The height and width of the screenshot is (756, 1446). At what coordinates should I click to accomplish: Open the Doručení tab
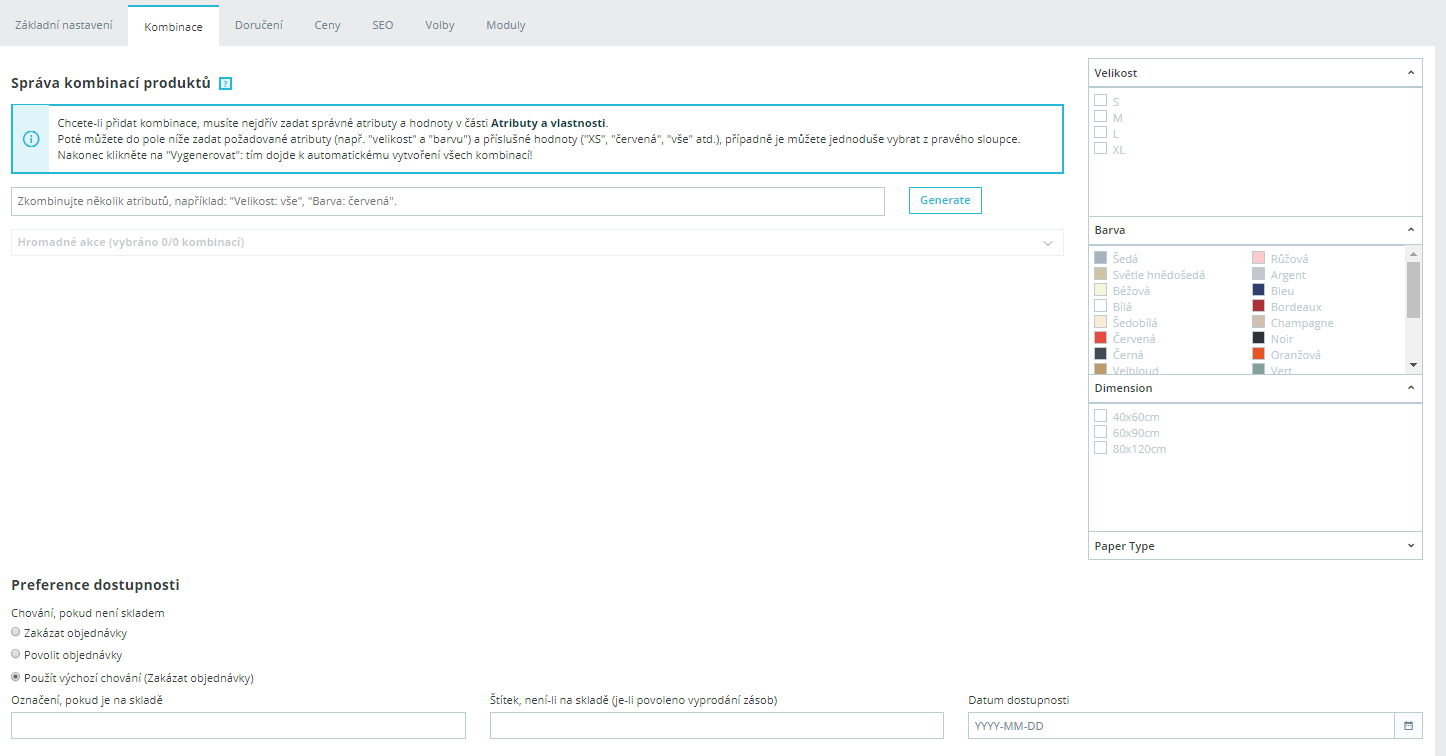pos(259,25)
